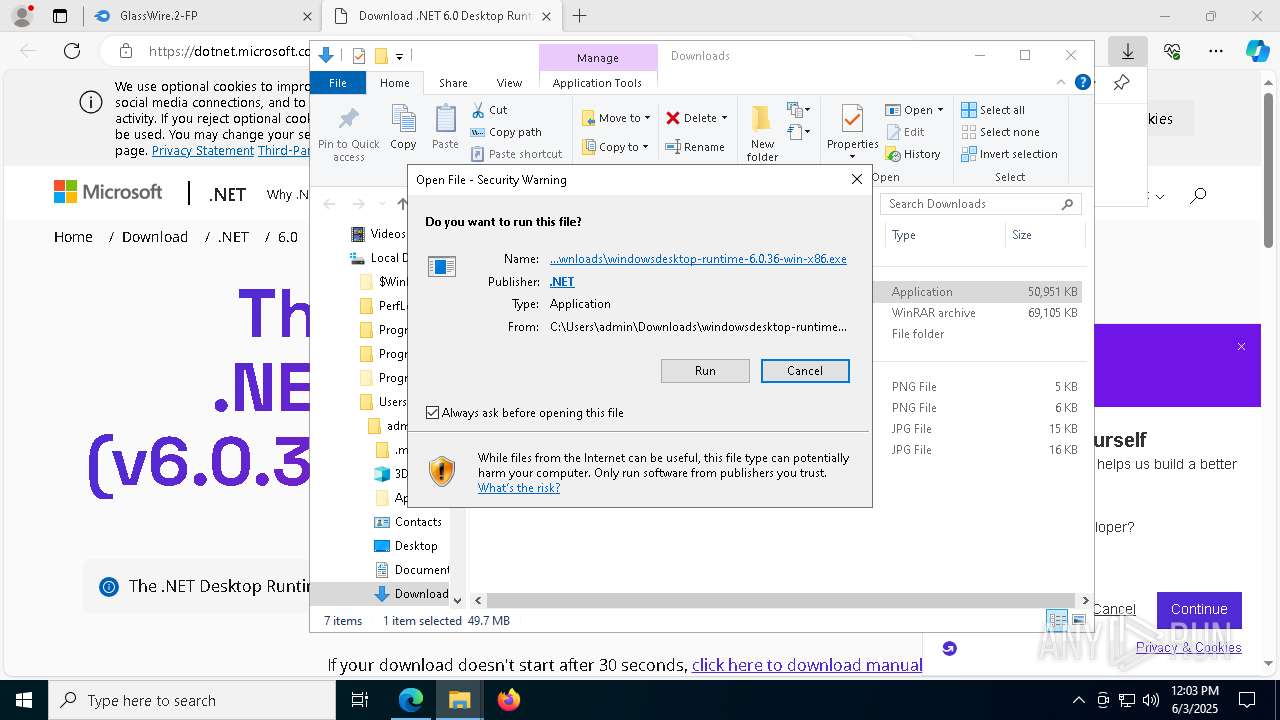Click the Search Downloads field

[x=981, y=204]
